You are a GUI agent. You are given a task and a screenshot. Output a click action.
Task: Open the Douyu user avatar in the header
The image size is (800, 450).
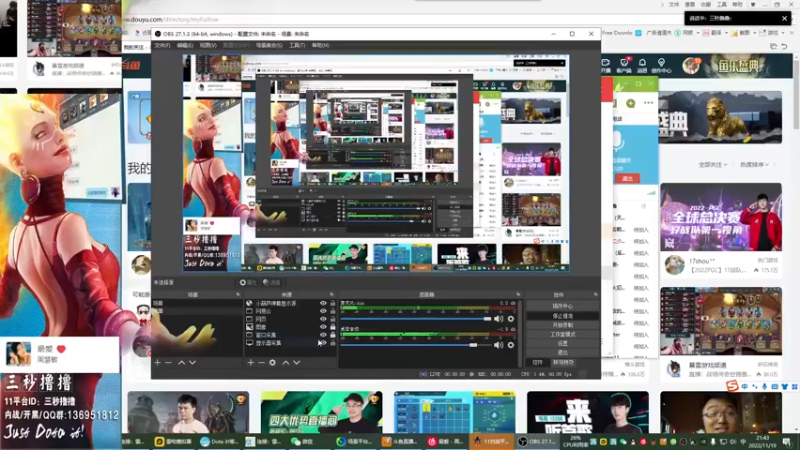tap(691, 66)
